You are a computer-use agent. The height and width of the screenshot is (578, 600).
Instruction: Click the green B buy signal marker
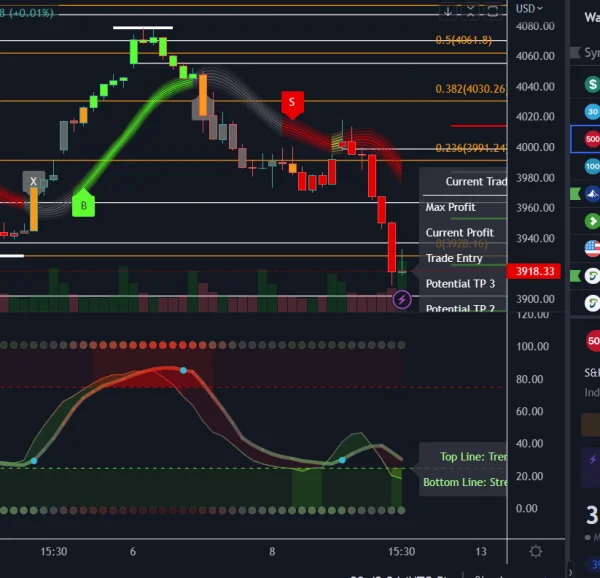click(x=83, y=205)
